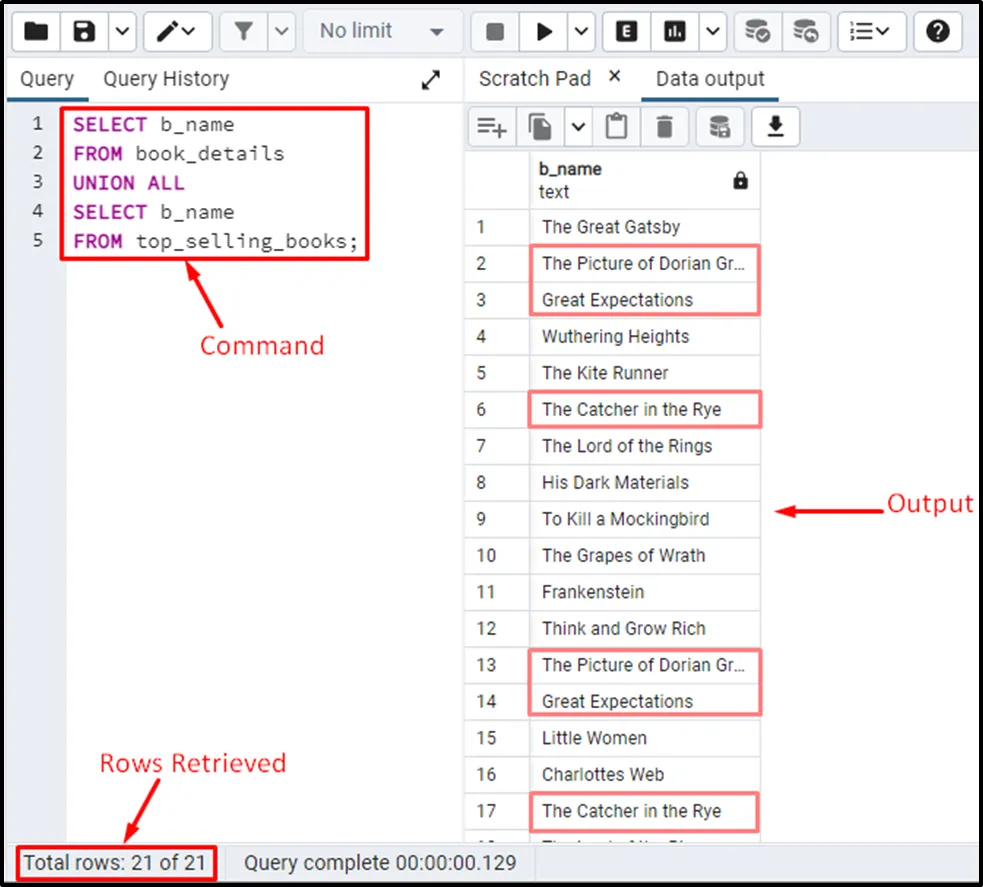Click the Explain (E) toolbar icon
983x887 pixels.
point(627,31)
